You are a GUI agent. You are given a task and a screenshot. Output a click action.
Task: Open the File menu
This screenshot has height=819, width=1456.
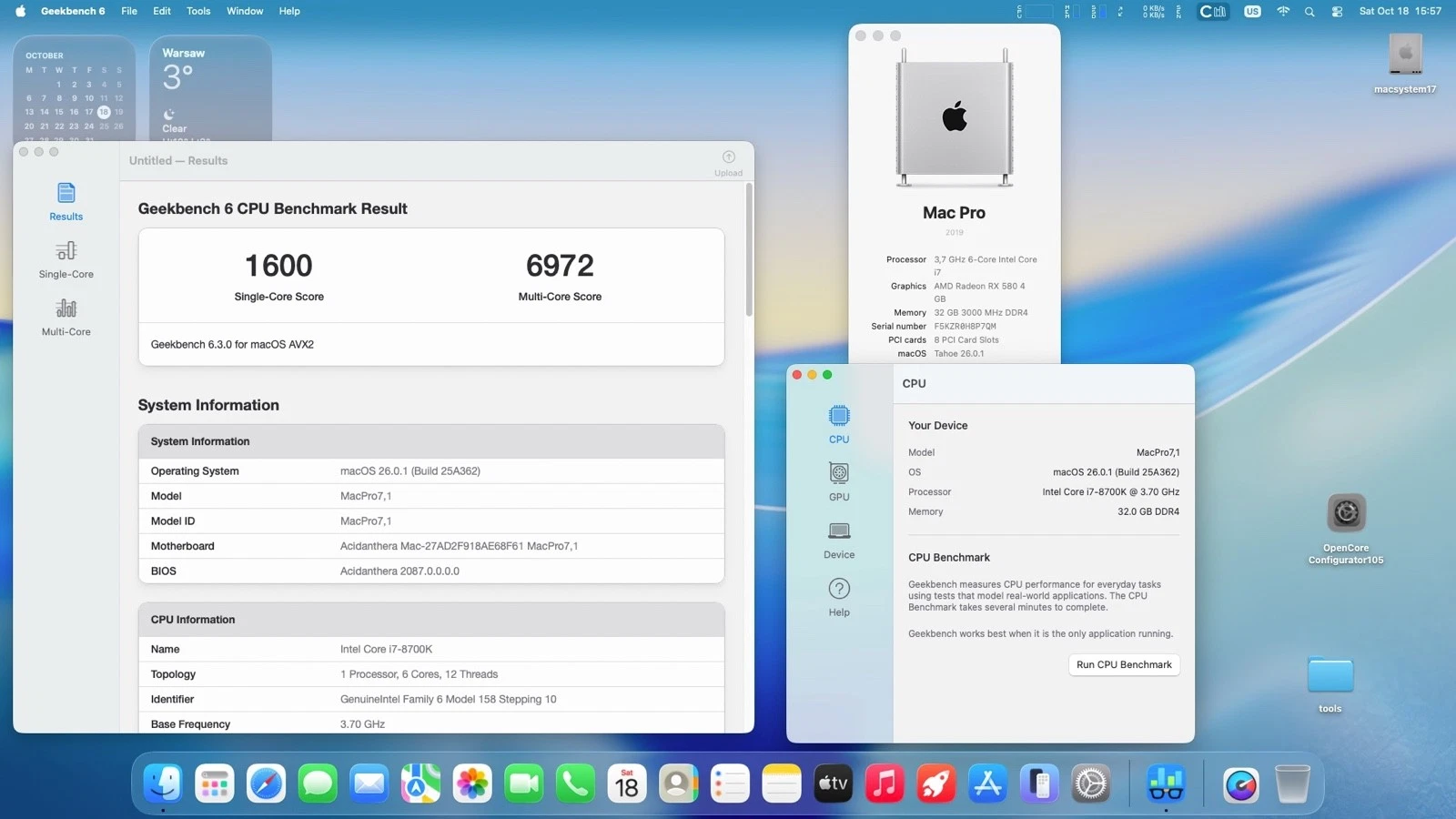coord(129,11)
